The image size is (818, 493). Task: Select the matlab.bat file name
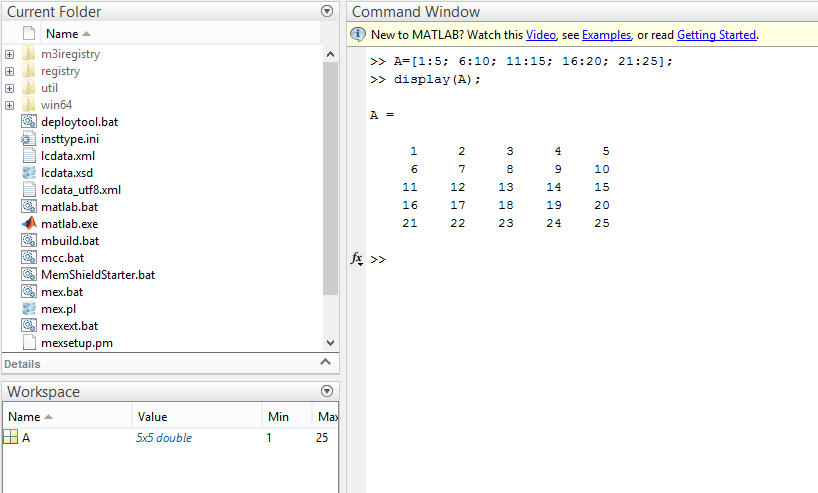tap(69, 207)
